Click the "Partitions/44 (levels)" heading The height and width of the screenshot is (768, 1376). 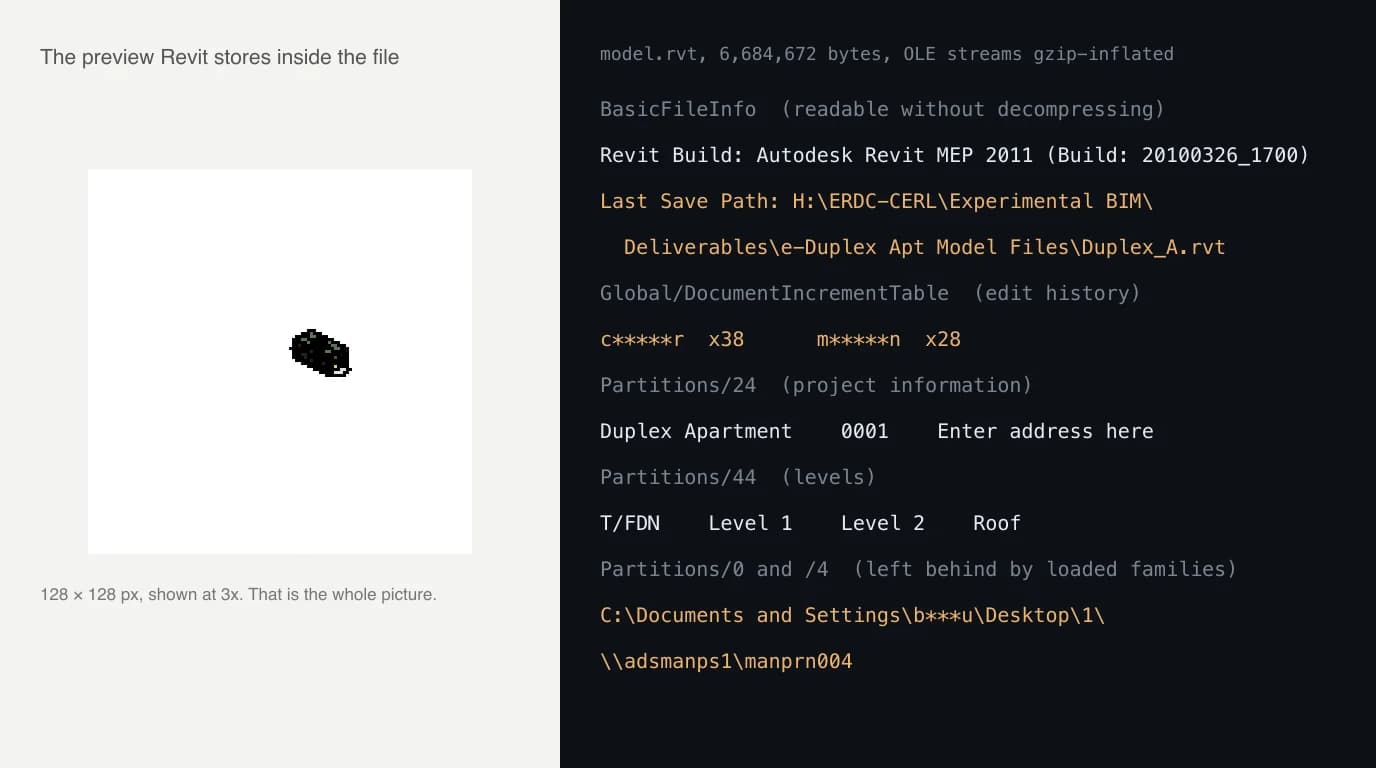pyautogui.click(x=738, y=477)
